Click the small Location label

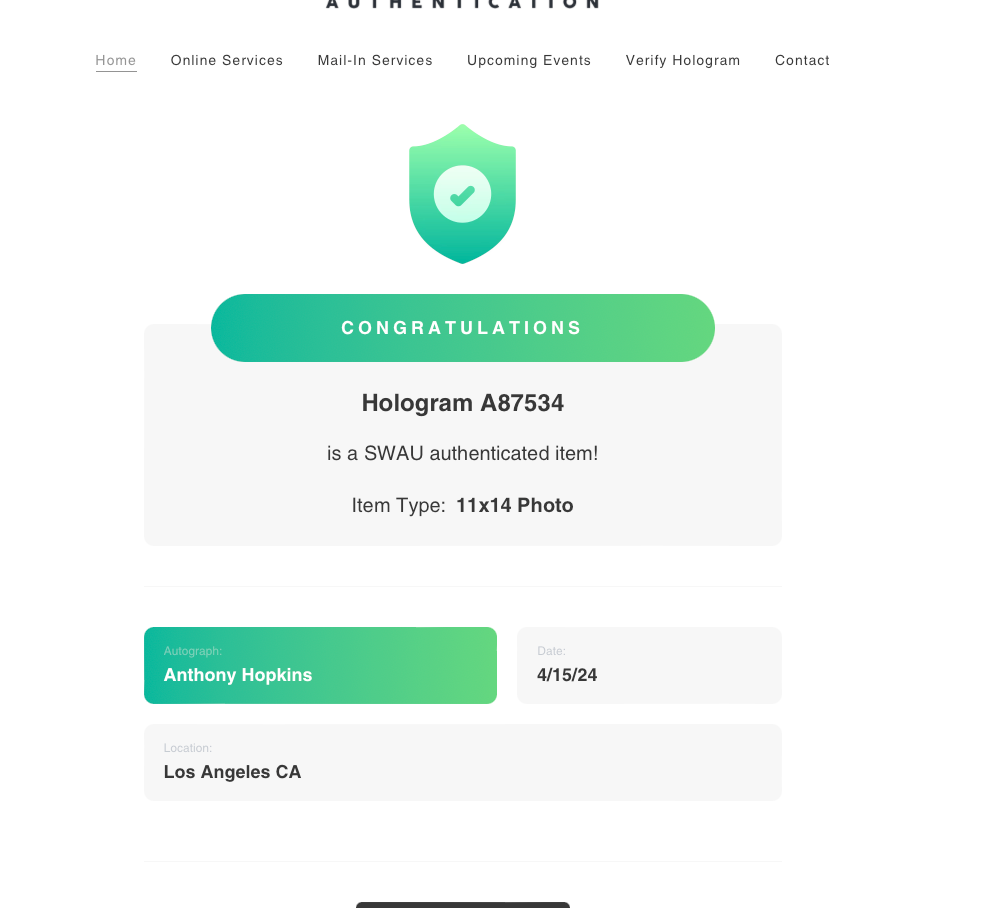click(x=188, y=748)
